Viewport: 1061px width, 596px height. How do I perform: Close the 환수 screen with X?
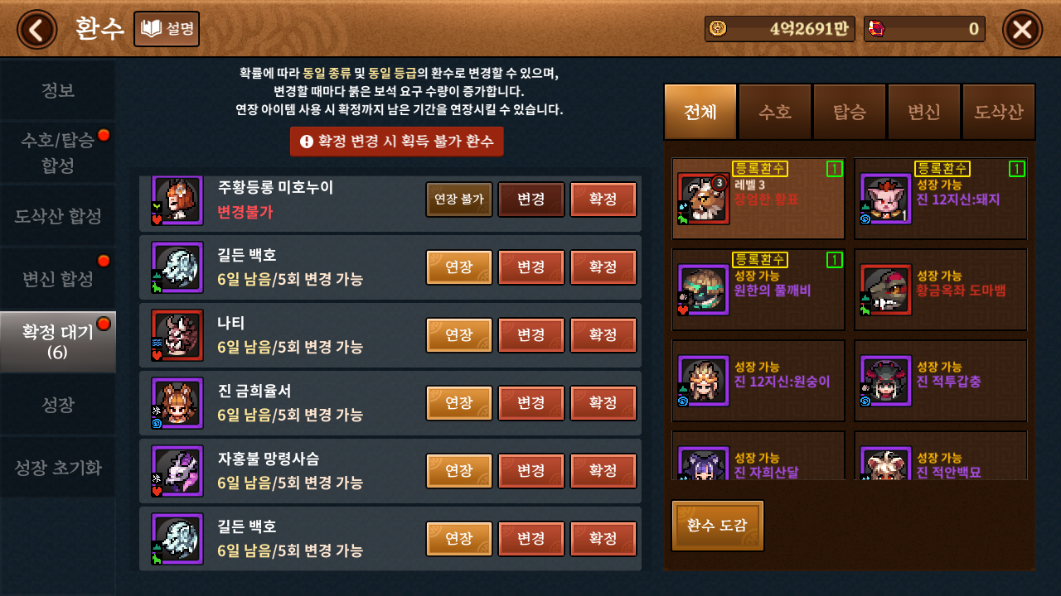pyautogui.click(x=1022, y=29)
